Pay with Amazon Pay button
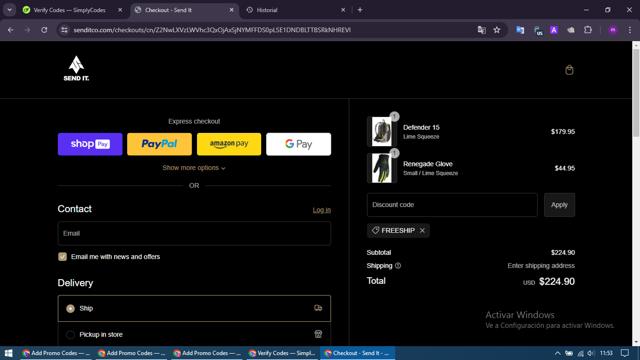640x360 pixels. (x=229, y=144)
